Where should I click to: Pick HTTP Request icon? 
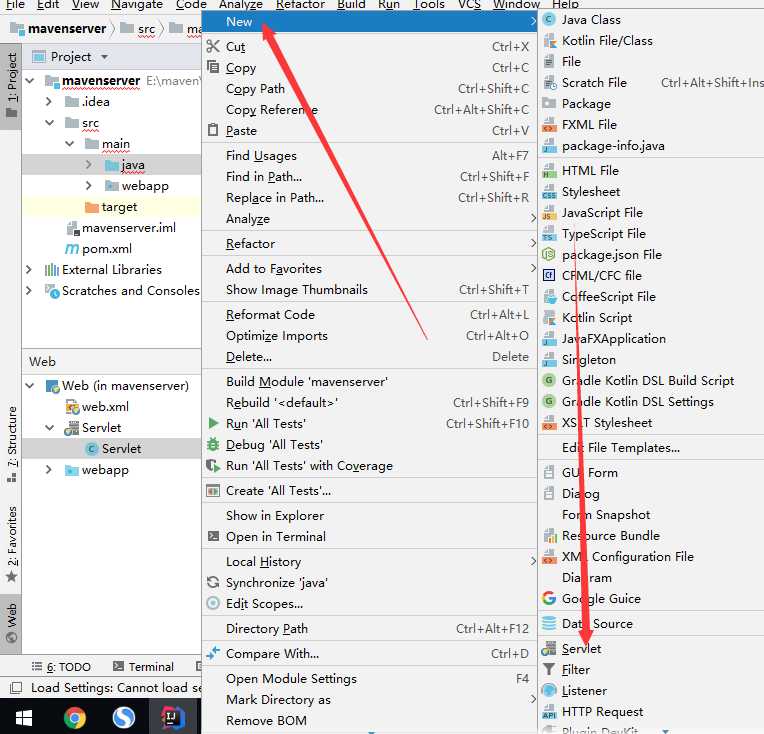pos(550,712)
